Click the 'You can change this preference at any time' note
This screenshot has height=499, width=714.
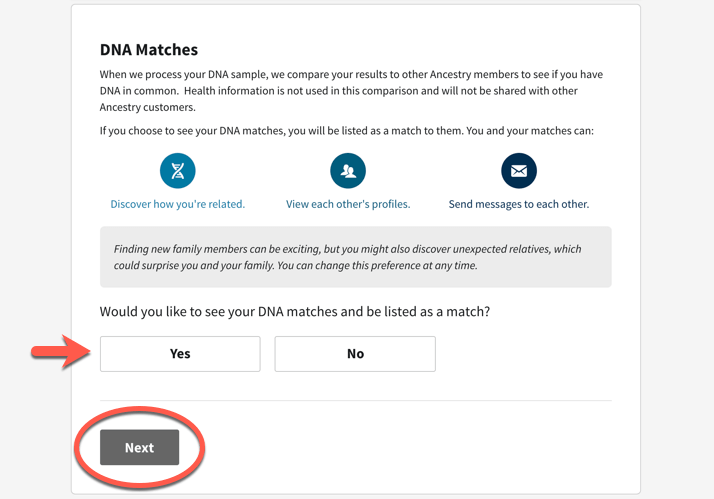(x=377, y=265)
